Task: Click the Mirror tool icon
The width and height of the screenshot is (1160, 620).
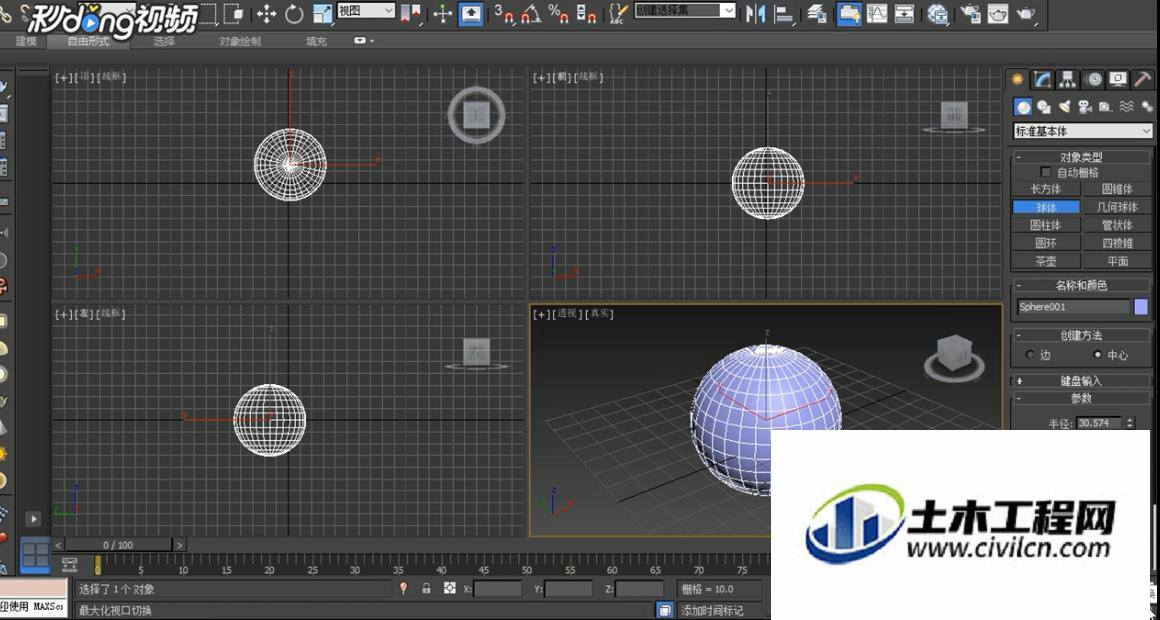Action: 755,13
